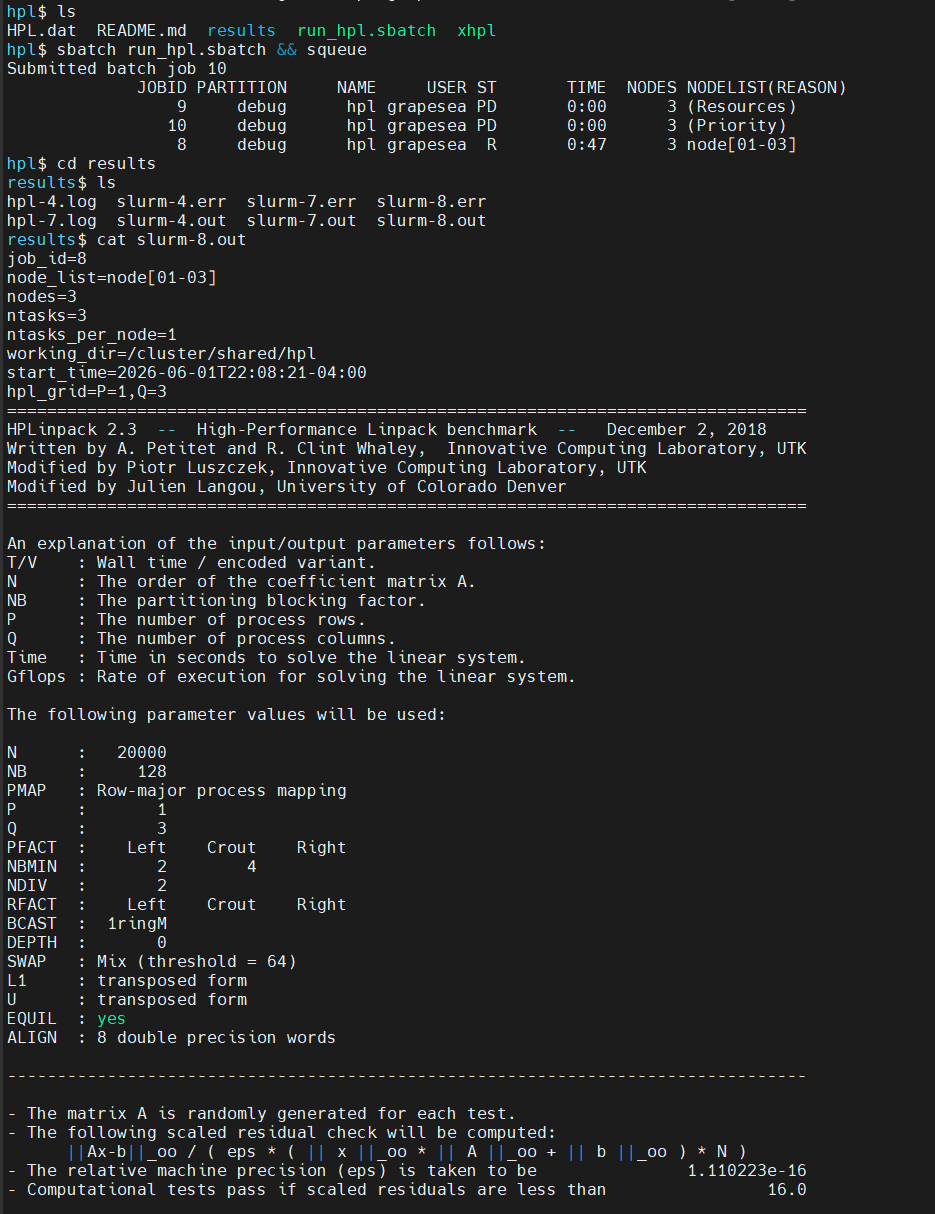The image size is (935, 1214).
Task: Click the hpl_grid=P=1,Q=3 line
Action: pyautogui.click(x=87, y=392)
